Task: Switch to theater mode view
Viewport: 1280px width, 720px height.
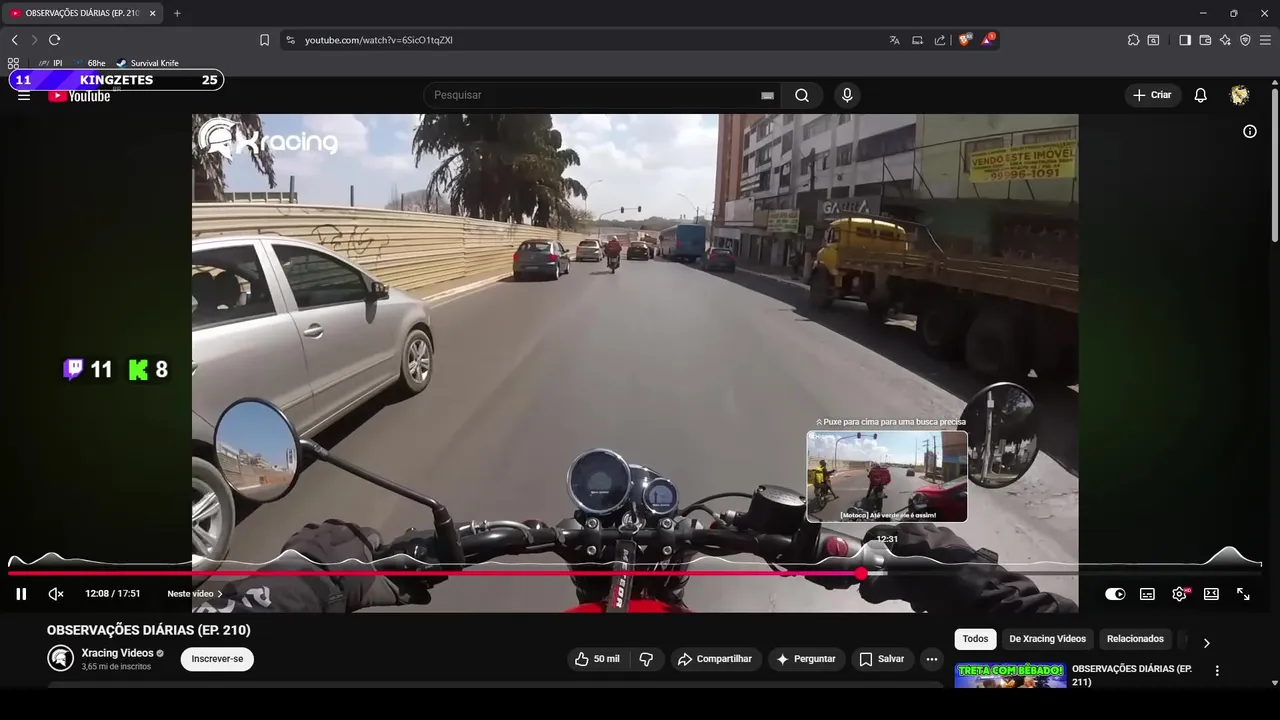Action: (1211, 594)
